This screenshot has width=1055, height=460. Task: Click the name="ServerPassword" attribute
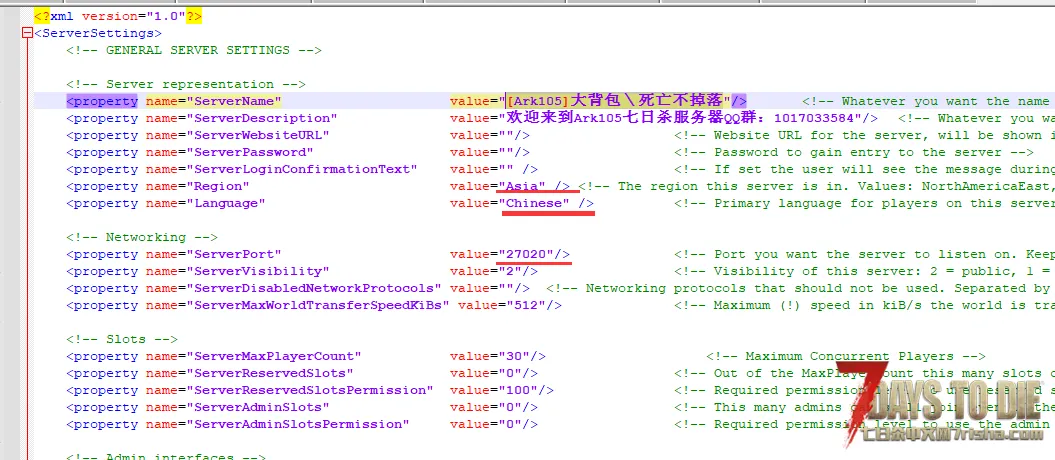(x=229, y=152)
